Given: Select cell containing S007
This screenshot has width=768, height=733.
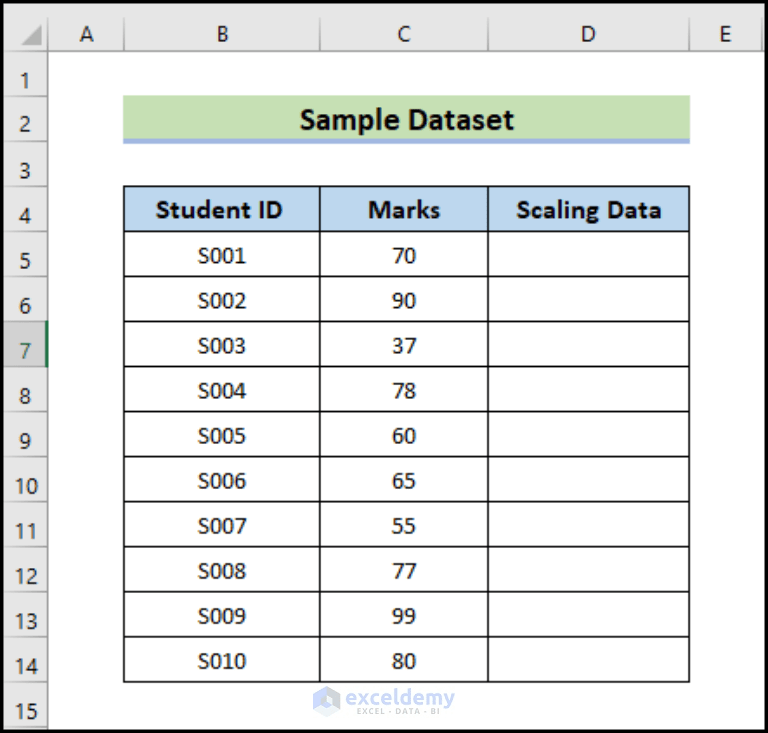Looking at the screenshot, I should 222,524.
